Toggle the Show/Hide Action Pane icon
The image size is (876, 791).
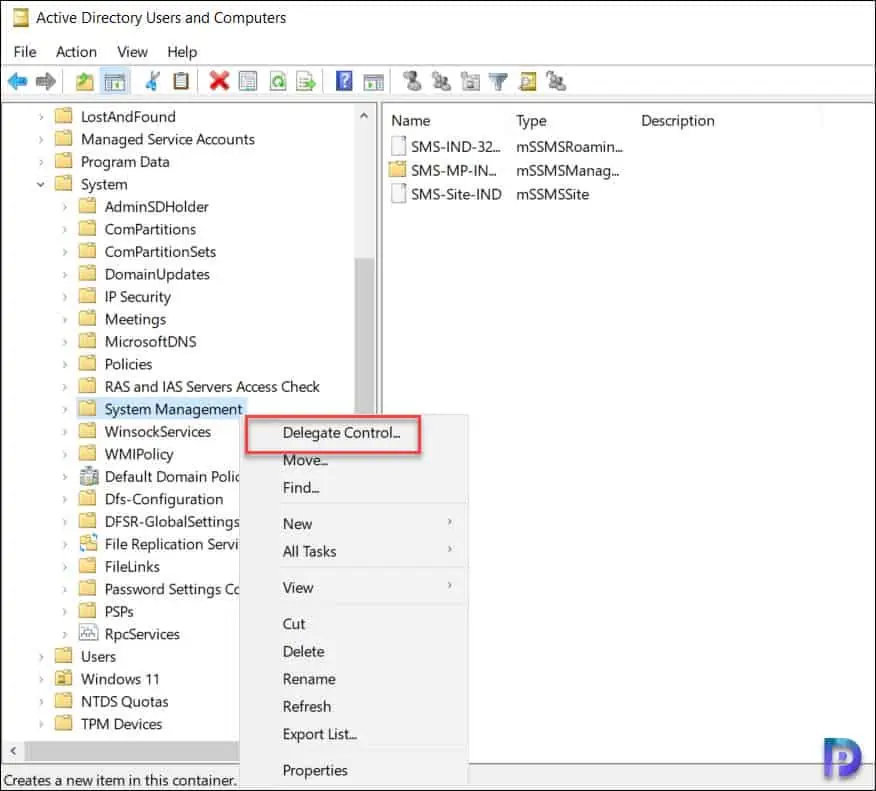click(x=373, y=82)
